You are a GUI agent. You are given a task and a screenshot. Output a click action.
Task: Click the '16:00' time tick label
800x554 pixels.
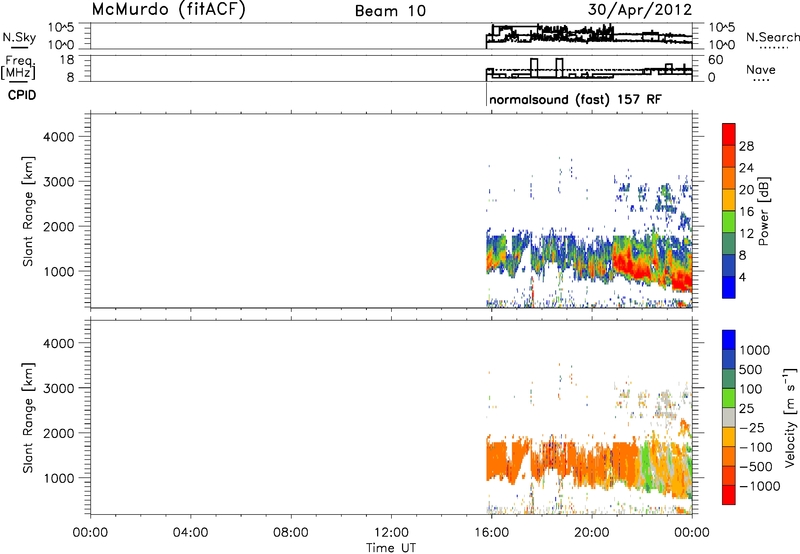pyautogui.click(x=491, y=533)
